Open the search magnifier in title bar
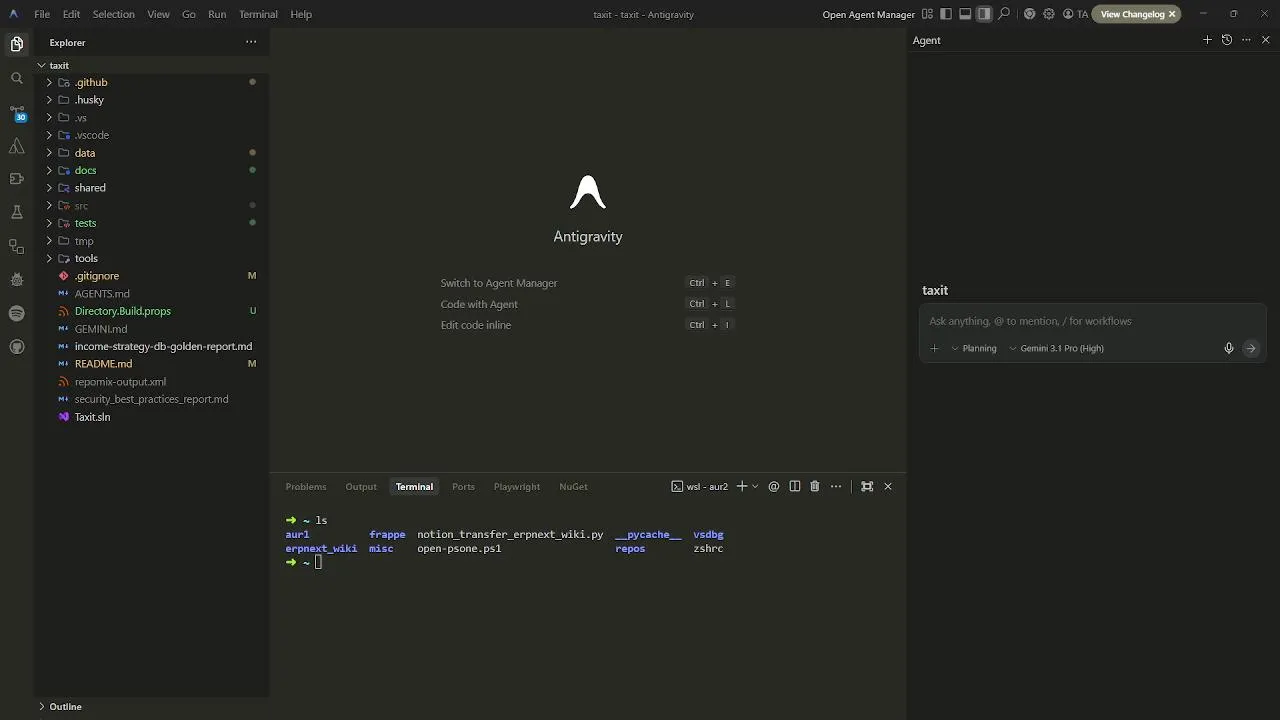This screenshot has height=720, width=1280. [1004, 14]
